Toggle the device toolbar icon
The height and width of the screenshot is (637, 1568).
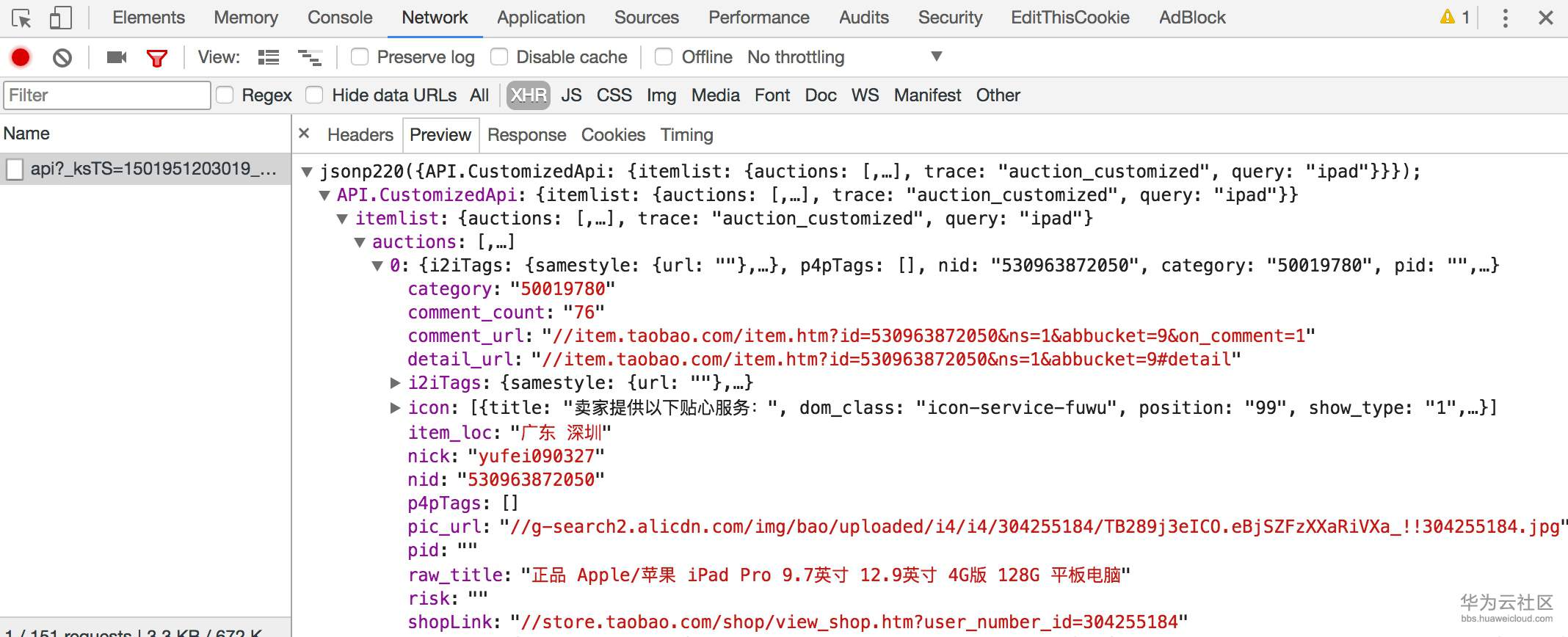(x=60, y=18)
